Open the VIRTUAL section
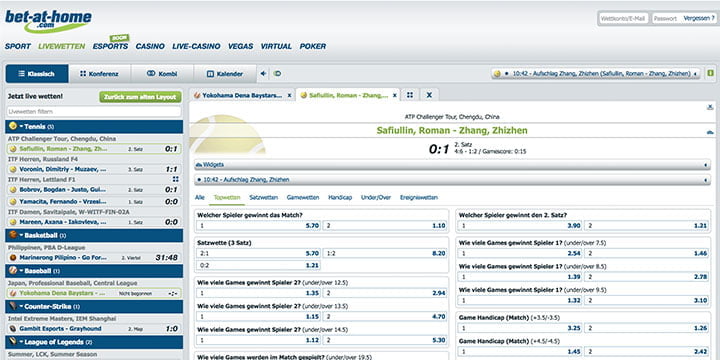The image size is (720, 360). (x=276, y=46)
